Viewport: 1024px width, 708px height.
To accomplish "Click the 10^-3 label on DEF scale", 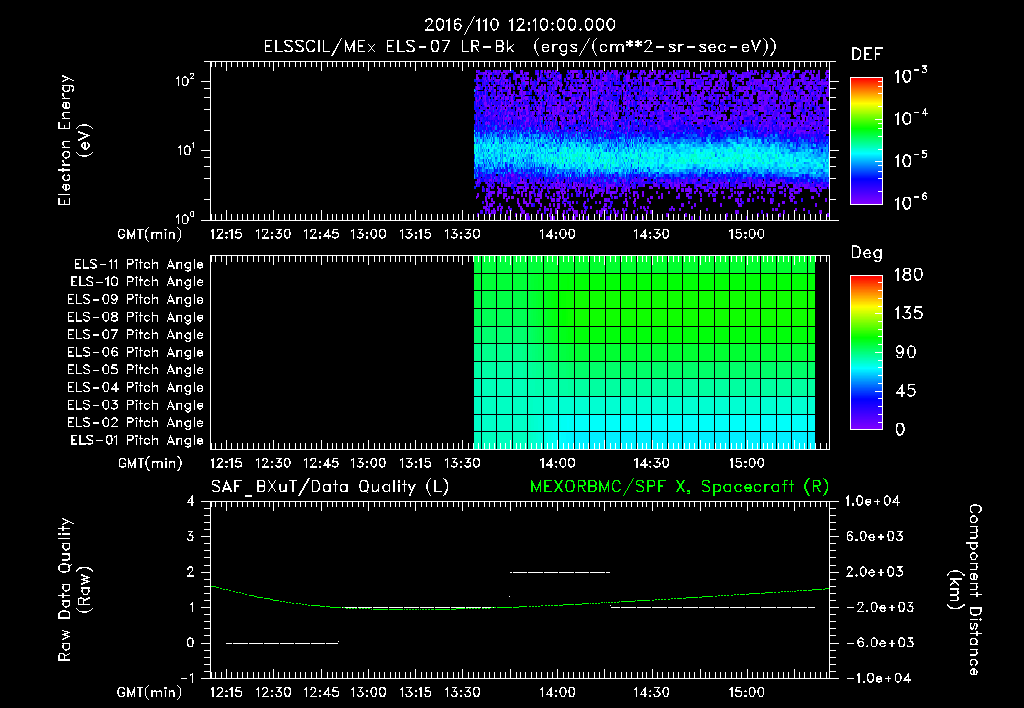I will (910, 76).
